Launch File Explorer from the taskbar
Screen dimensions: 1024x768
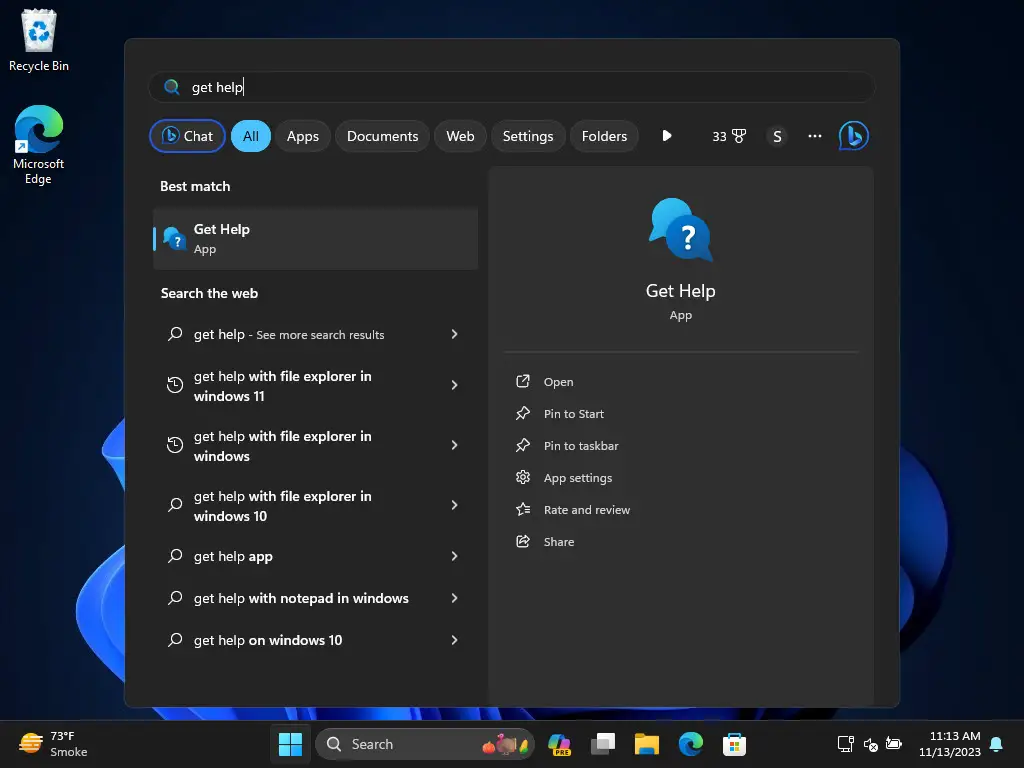point(647,744)
